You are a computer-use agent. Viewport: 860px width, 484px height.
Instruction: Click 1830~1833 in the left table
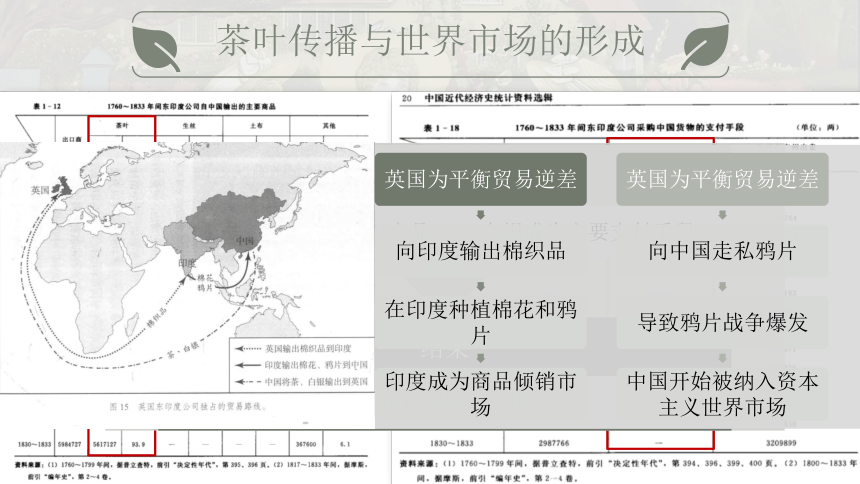[34, 444]
